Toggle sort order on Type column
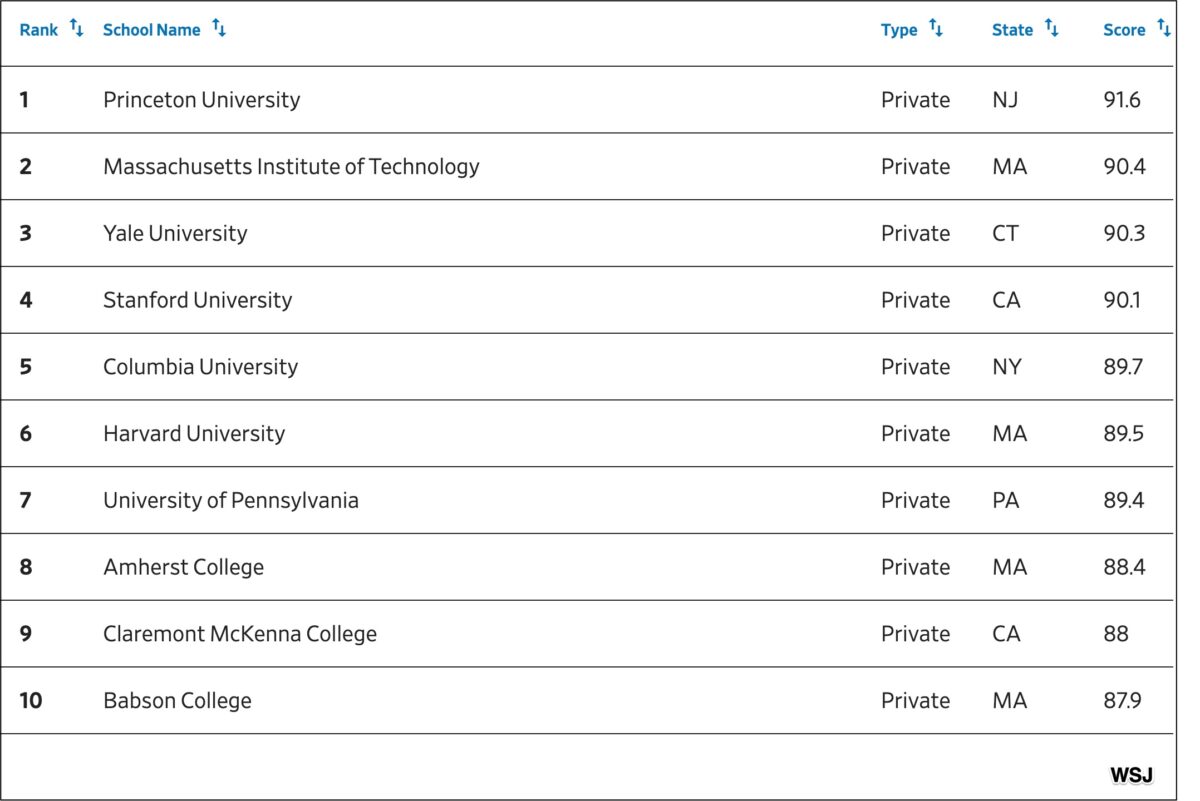The height and width of the screenshot is (801, 1200). tap(936, 28)
